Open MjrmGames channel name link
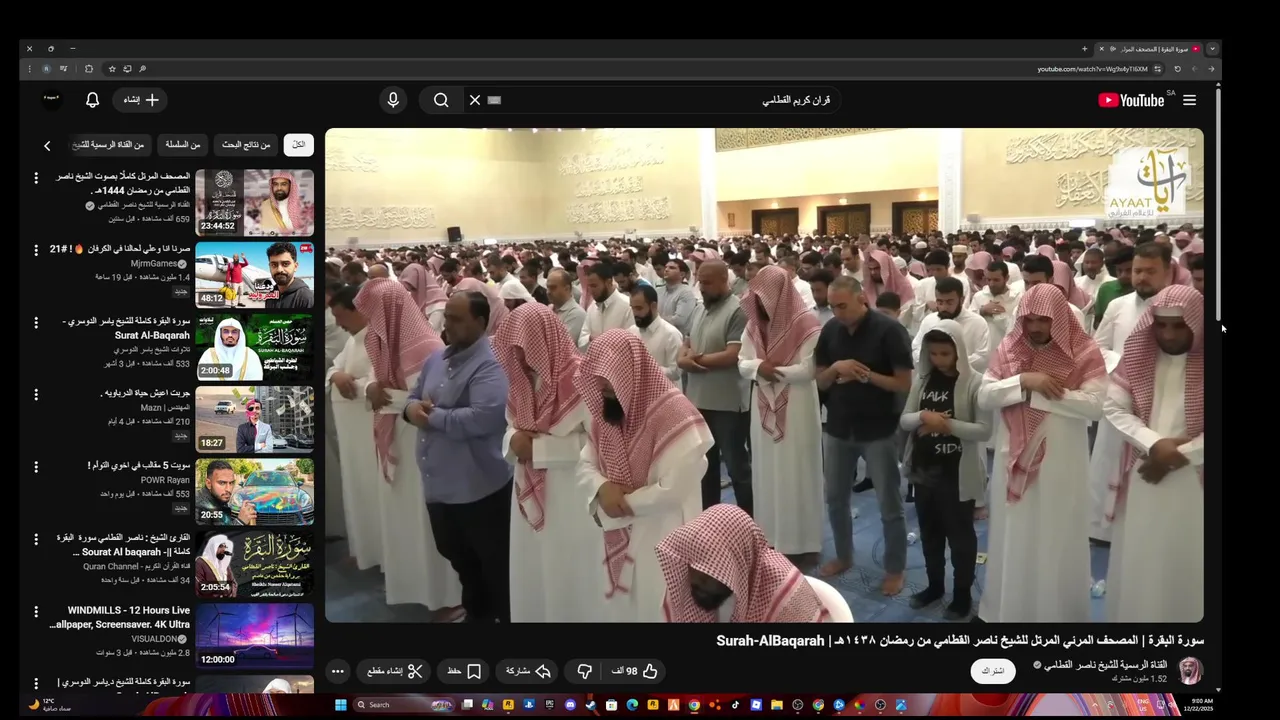 click(x=154, y=264)
